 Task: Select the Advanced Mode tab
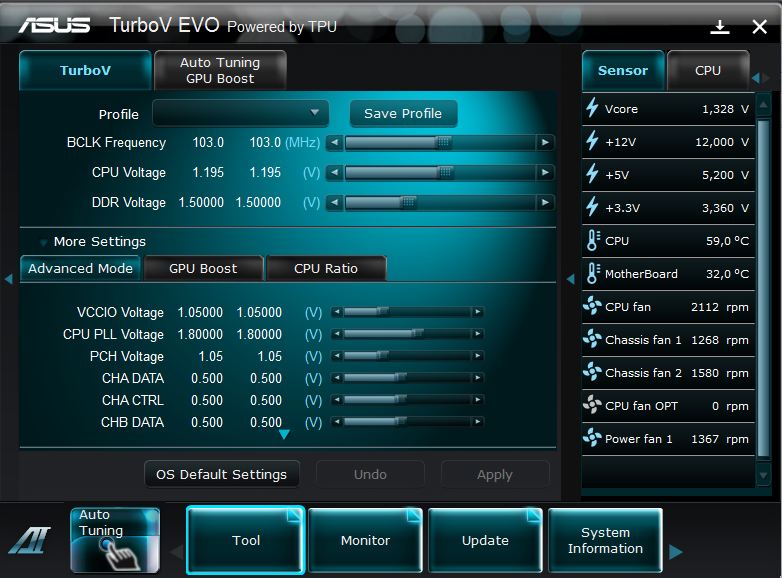[x=81, y=268]
